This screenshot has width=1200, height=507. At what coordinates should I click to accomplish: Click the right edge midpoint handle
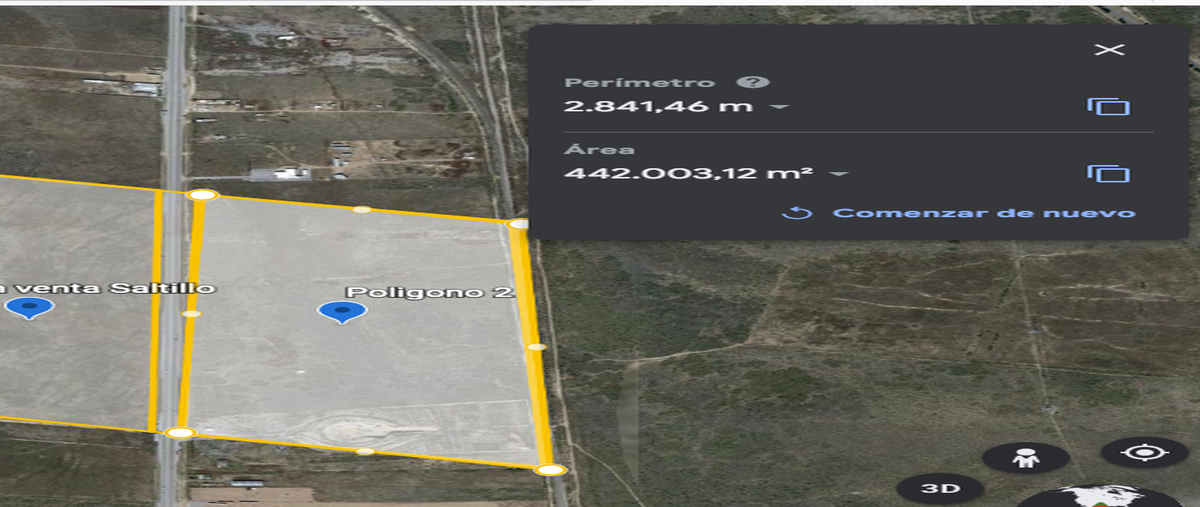click(x=536, y=347)
